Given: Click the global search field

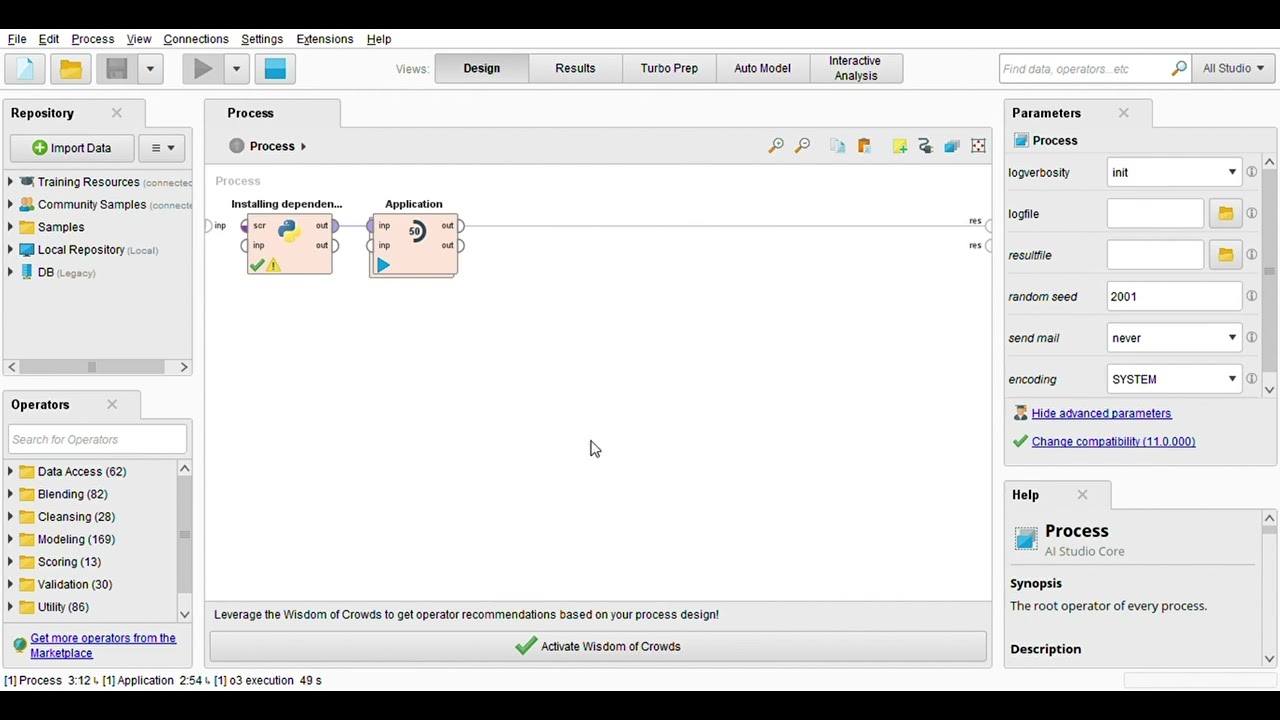Looking at the screenshot, I should [1084, 69].
